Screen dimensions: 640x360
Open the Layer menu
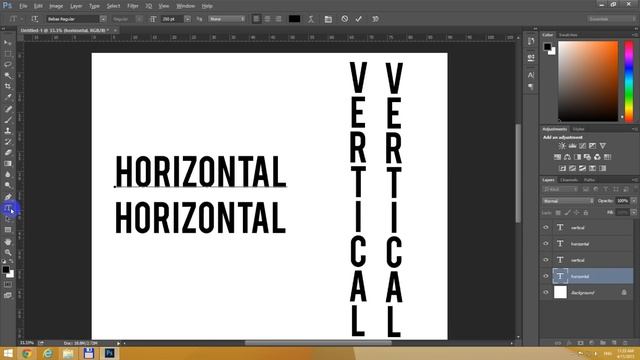(76, 6)
